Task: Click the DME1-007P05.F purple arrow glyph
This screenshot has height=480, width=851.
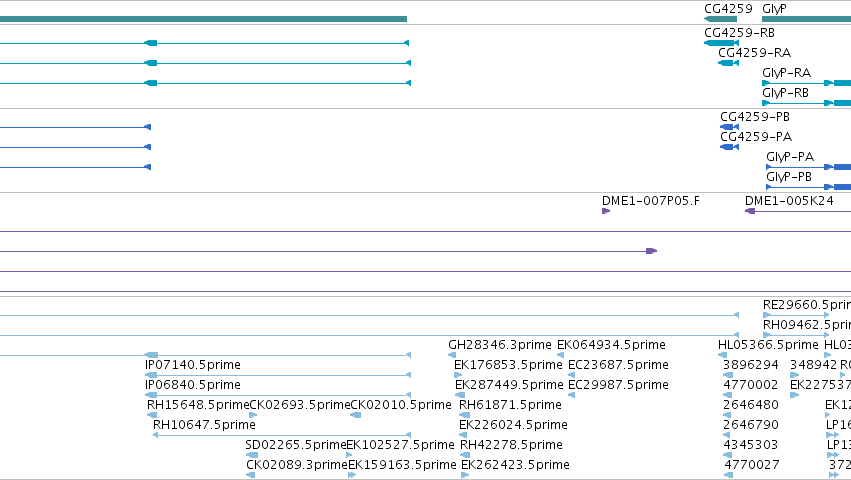Action: point(606,211)
